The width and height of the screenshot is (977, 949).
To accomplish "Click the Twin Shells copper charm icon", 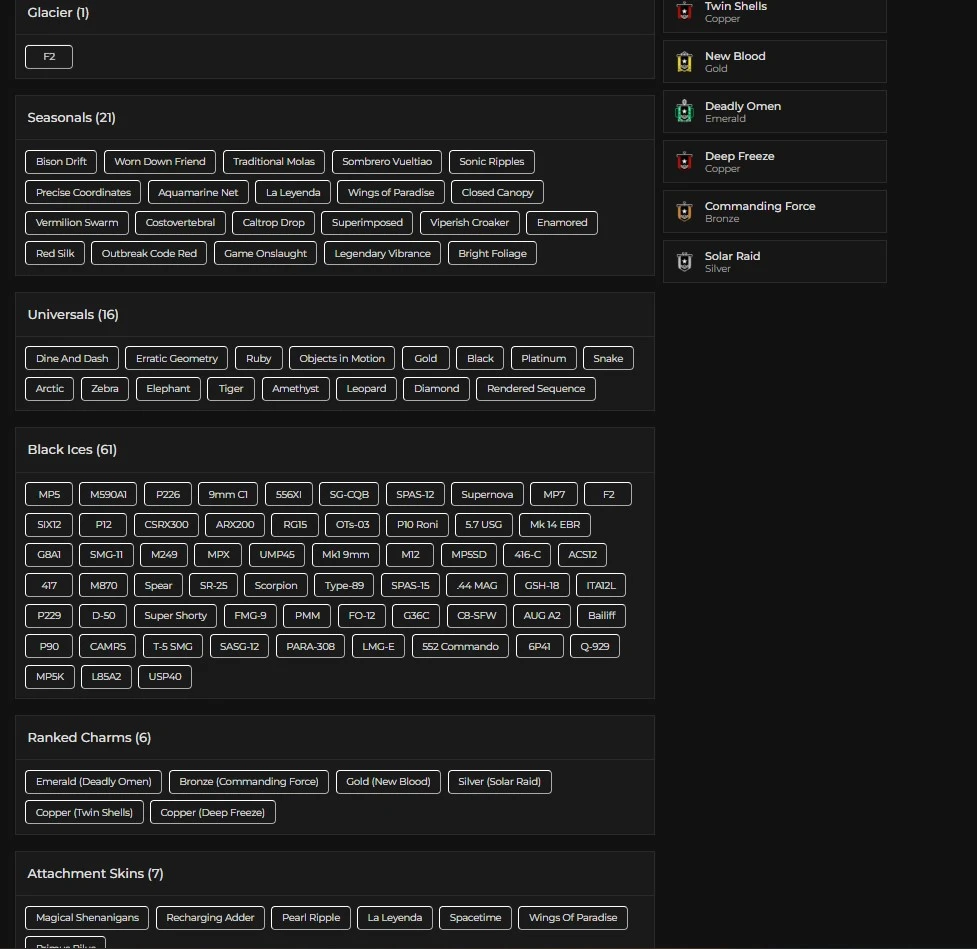I will 684,12.
